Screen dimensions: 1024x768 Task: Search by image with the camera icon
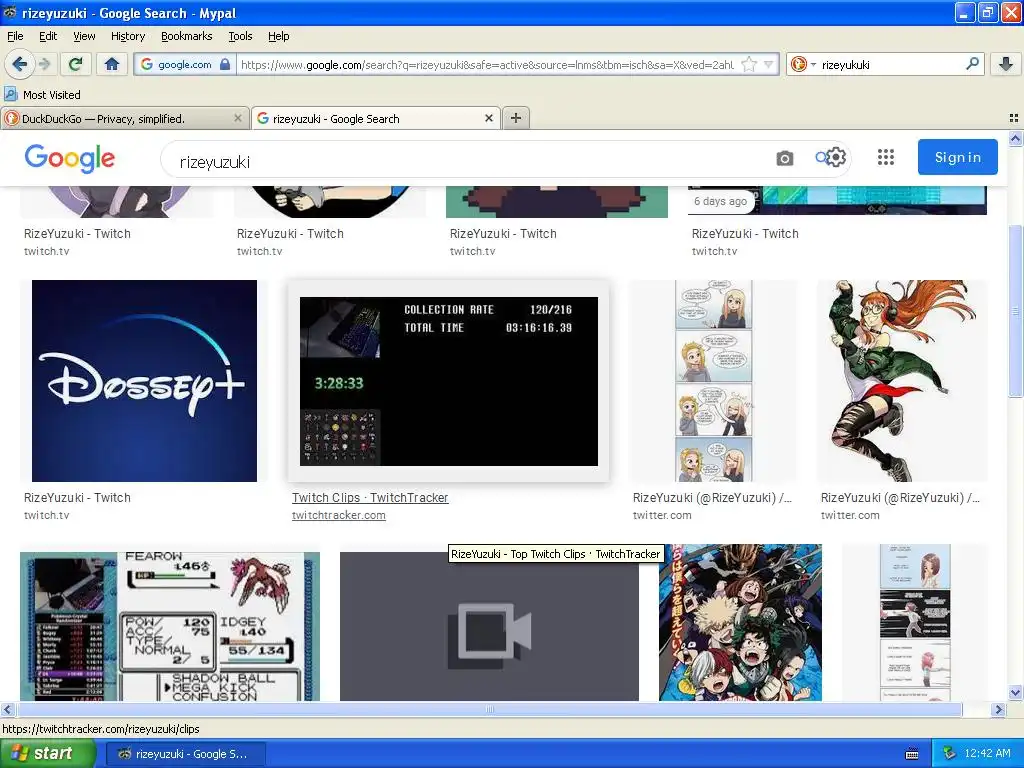pos(784,158)
